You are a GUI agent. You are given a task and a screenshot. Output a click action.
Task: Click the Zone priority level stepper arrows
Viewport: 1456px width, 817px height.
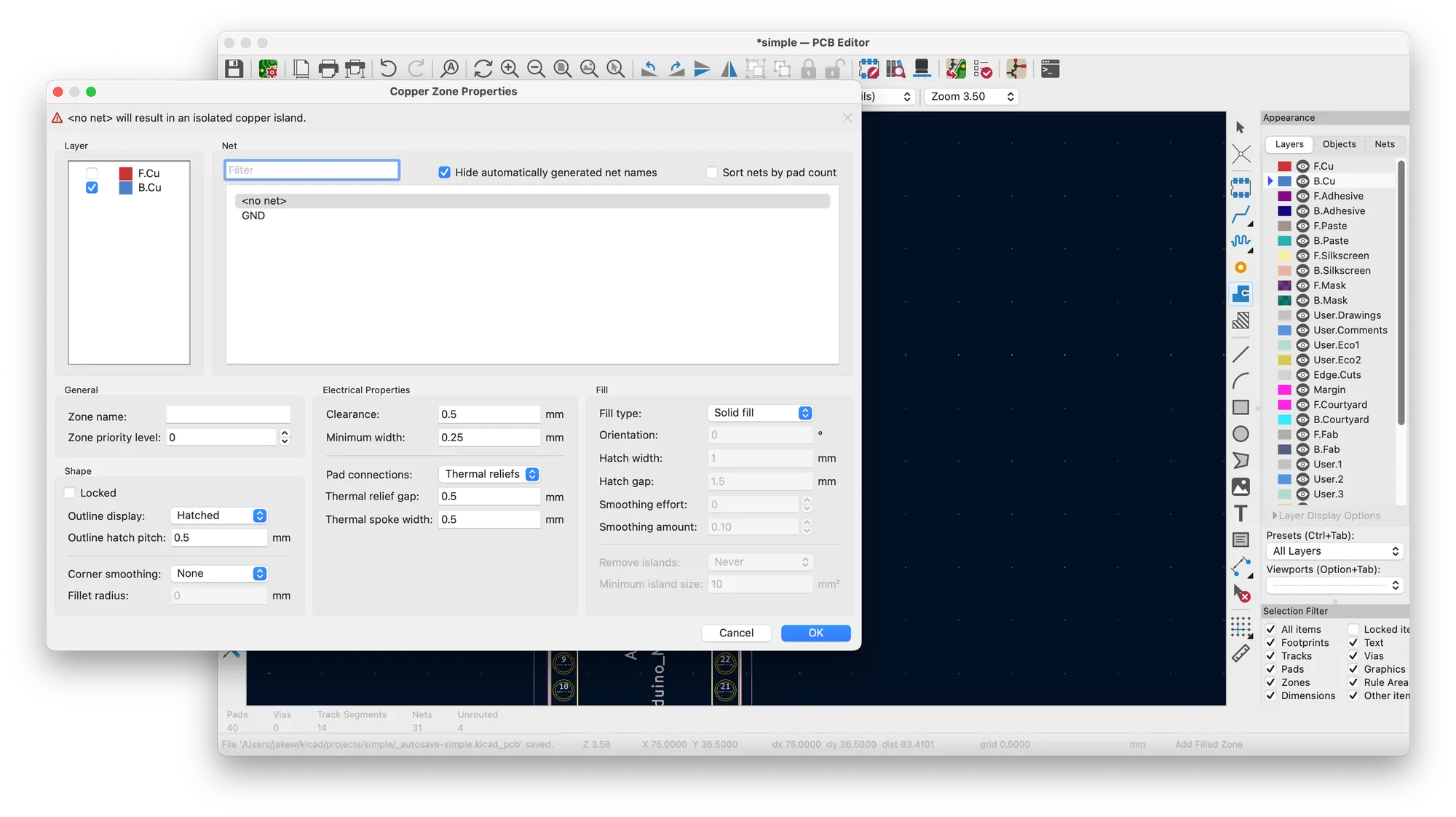click(285, 437)
